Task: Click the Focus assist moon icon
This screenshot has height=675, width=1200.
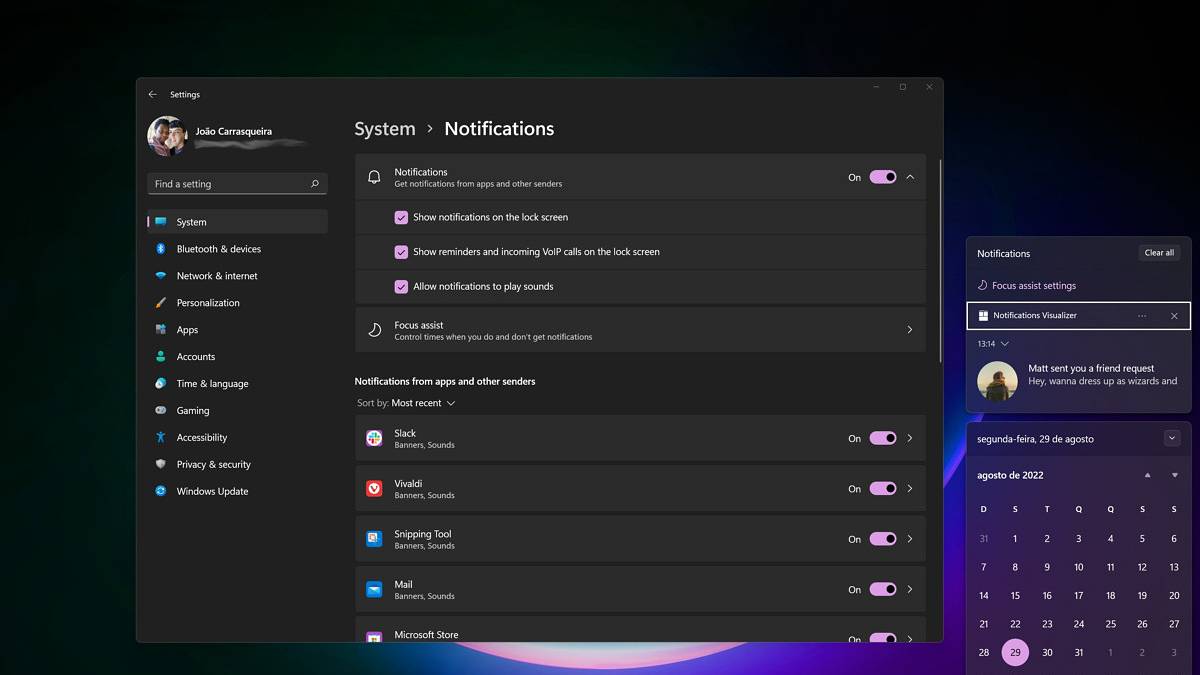Action: [374, 330]
